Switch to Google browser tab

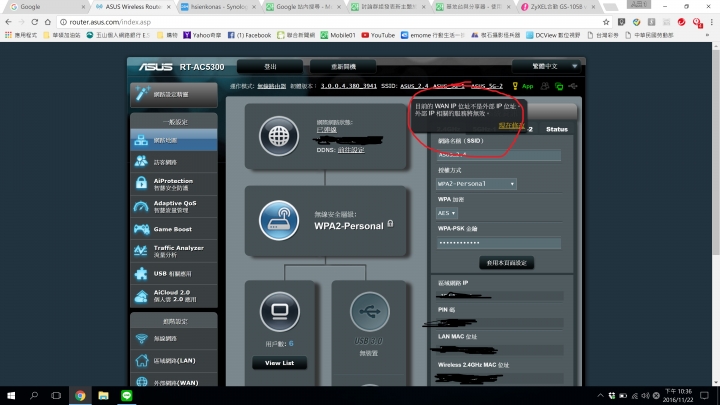coord(46,6)
